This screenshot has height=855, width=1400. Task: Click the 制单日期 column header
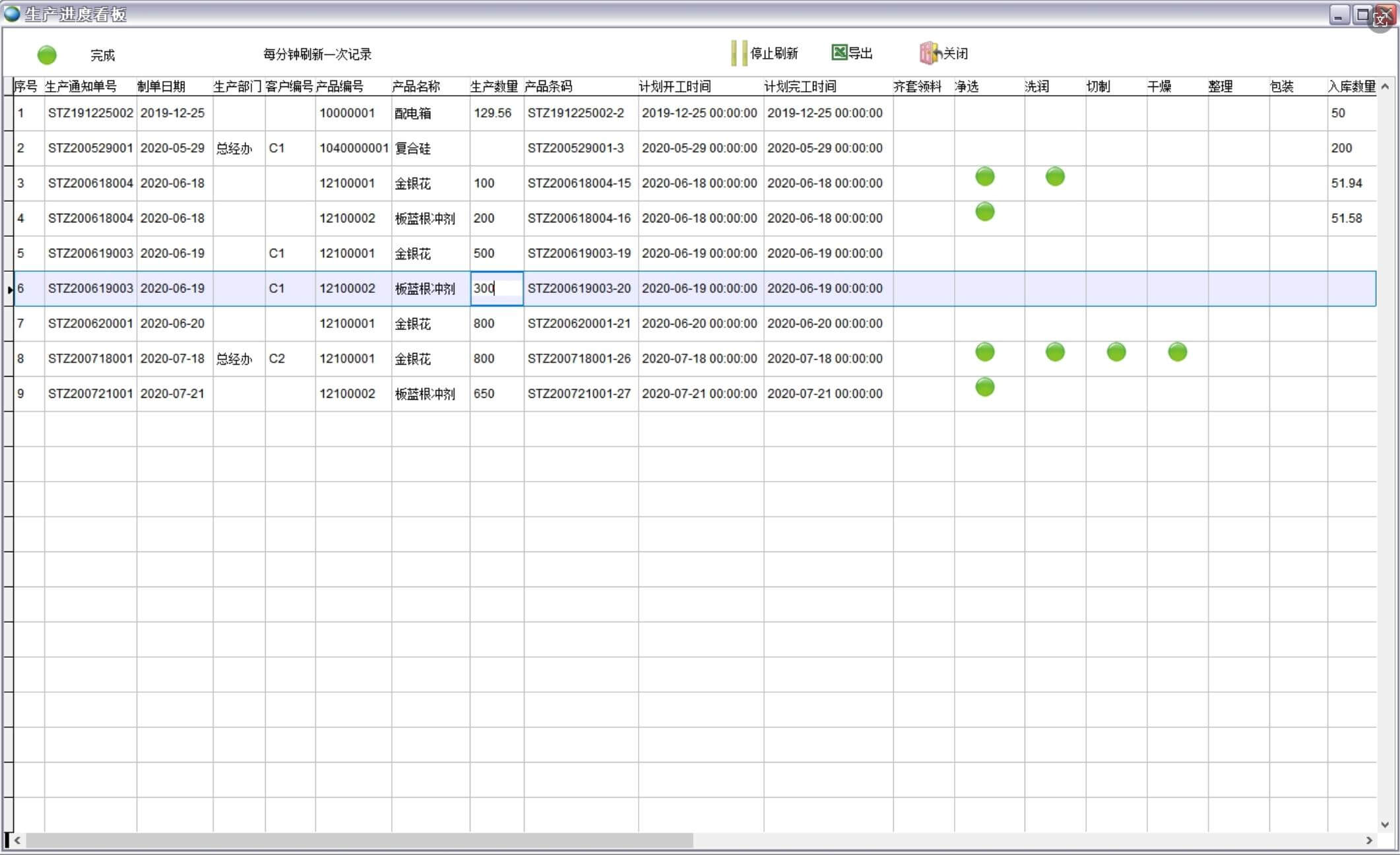click(162, 86)
